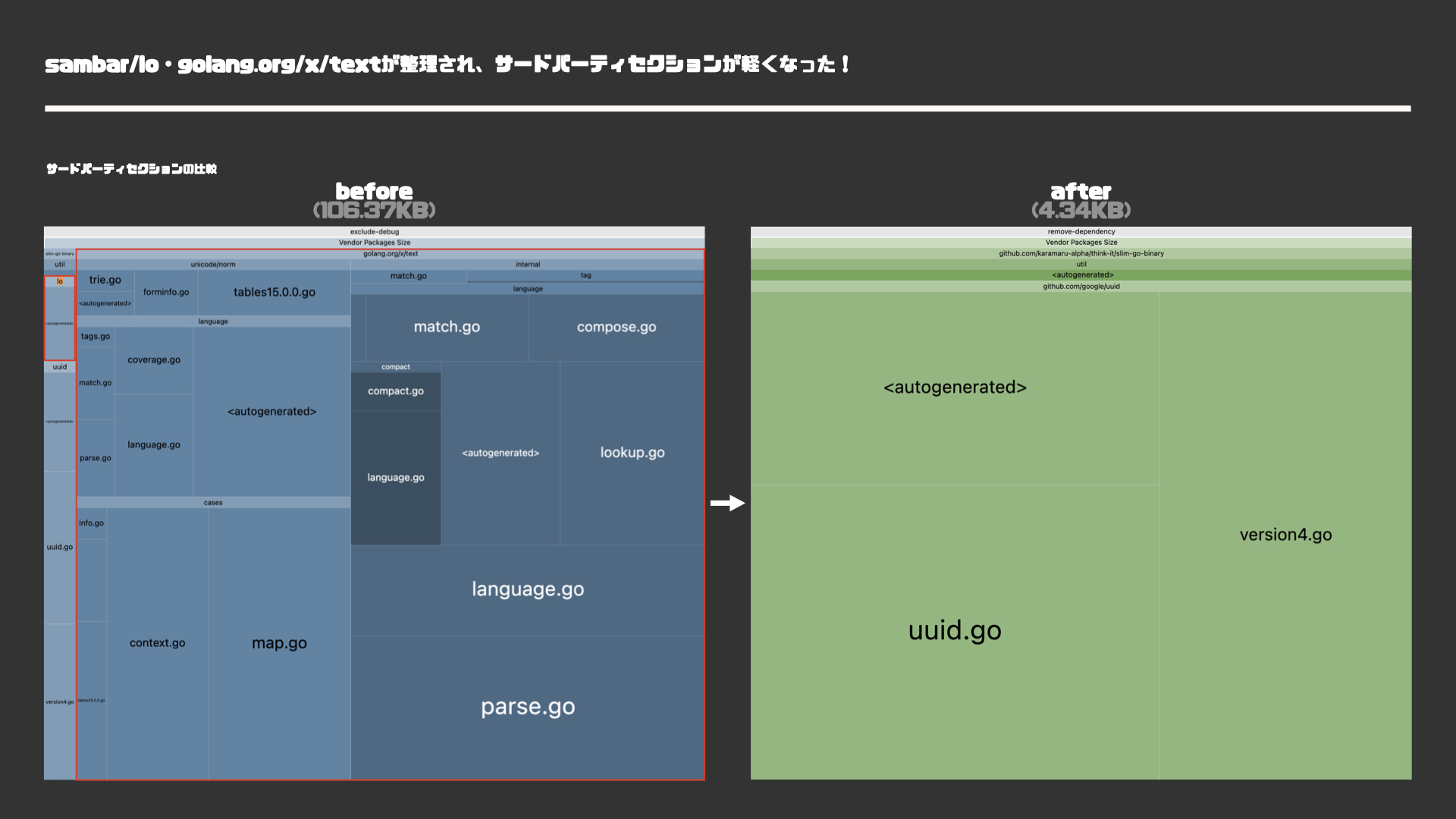Select the cases group header bar

[x=213, y=503]
